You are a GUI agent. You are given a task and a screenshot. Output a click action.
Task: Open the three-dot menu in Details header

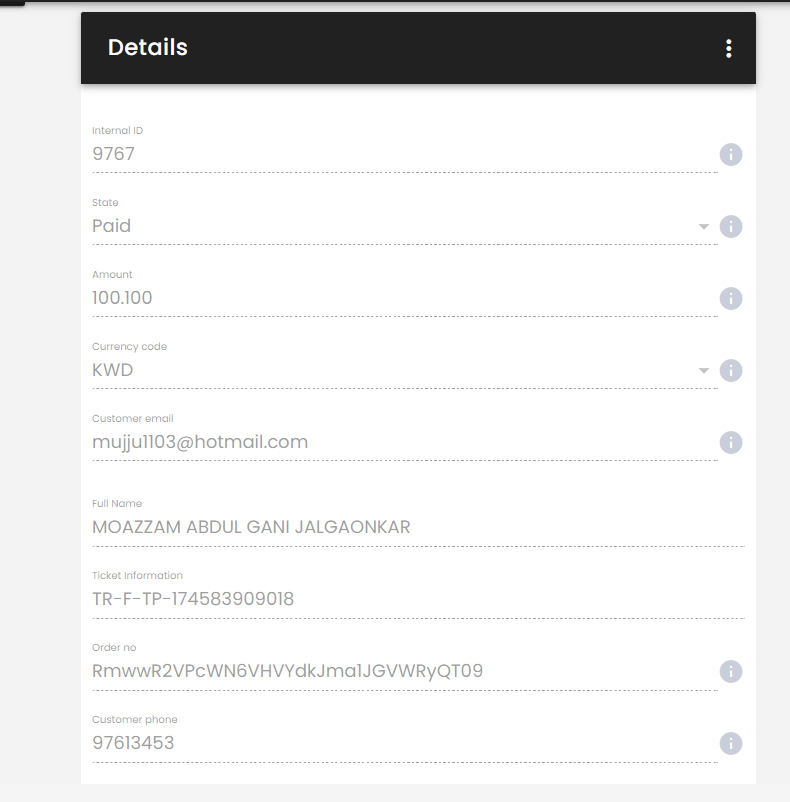(729, 49)
